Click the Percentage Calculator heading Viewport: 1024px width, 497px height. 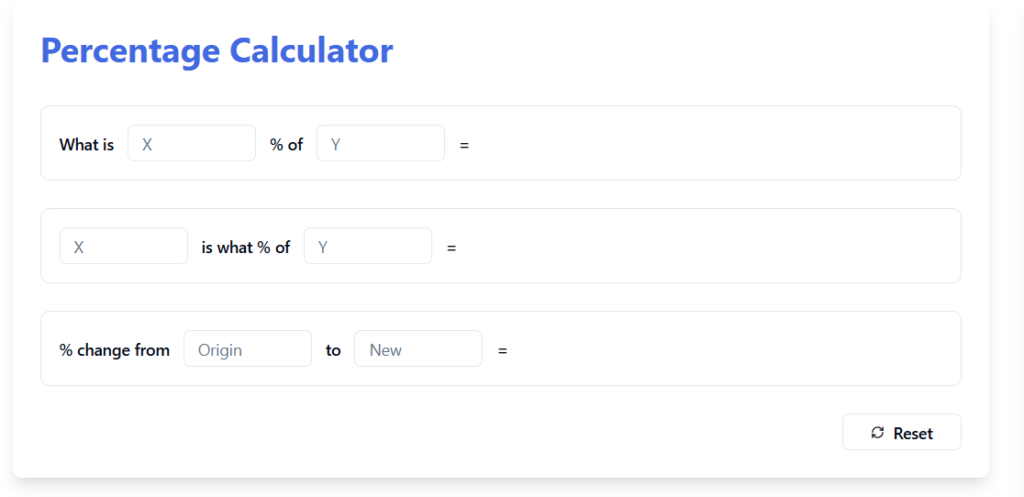point(217,51)
